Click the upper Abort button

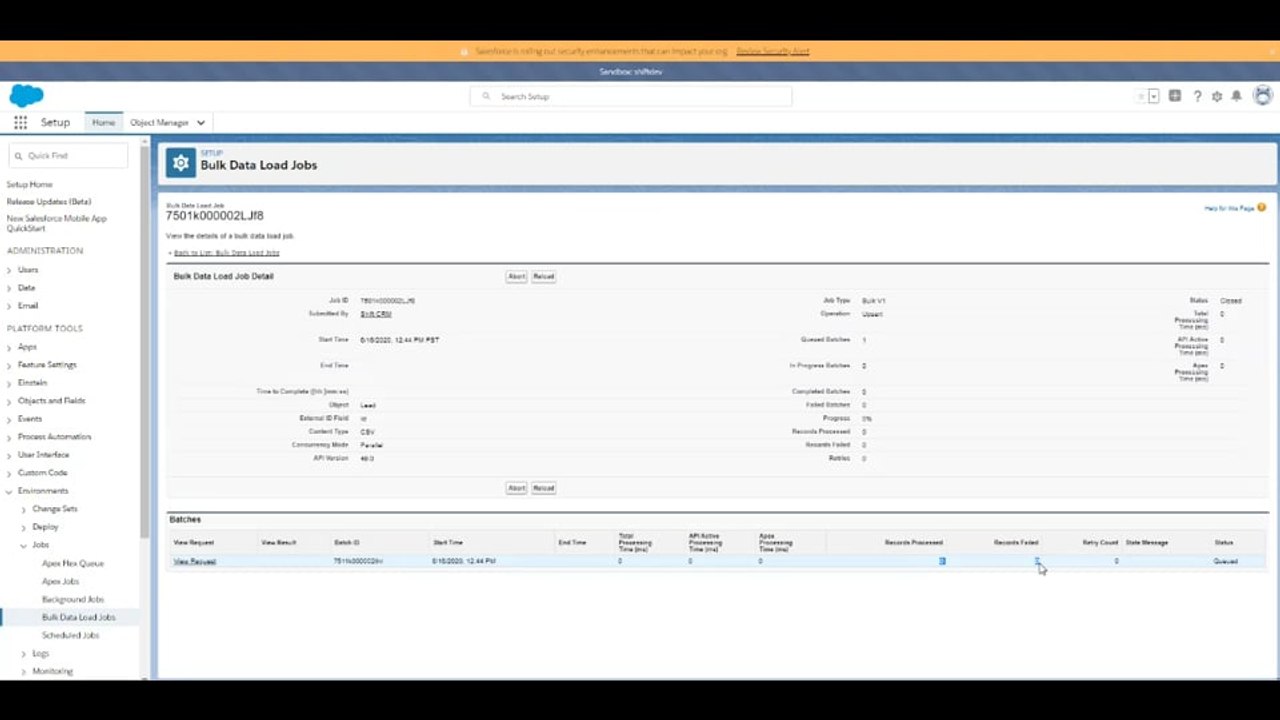click(x=516, y=276)
